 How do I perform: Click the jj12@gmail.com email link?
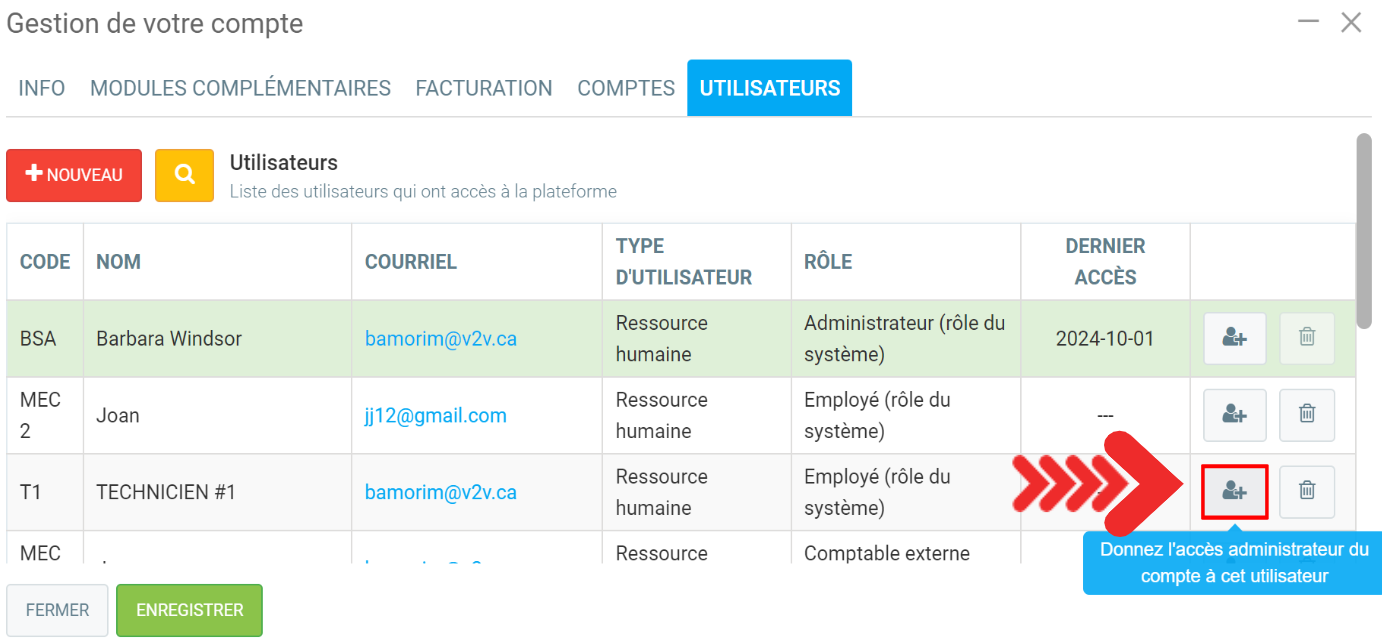[x=435, y=415]
